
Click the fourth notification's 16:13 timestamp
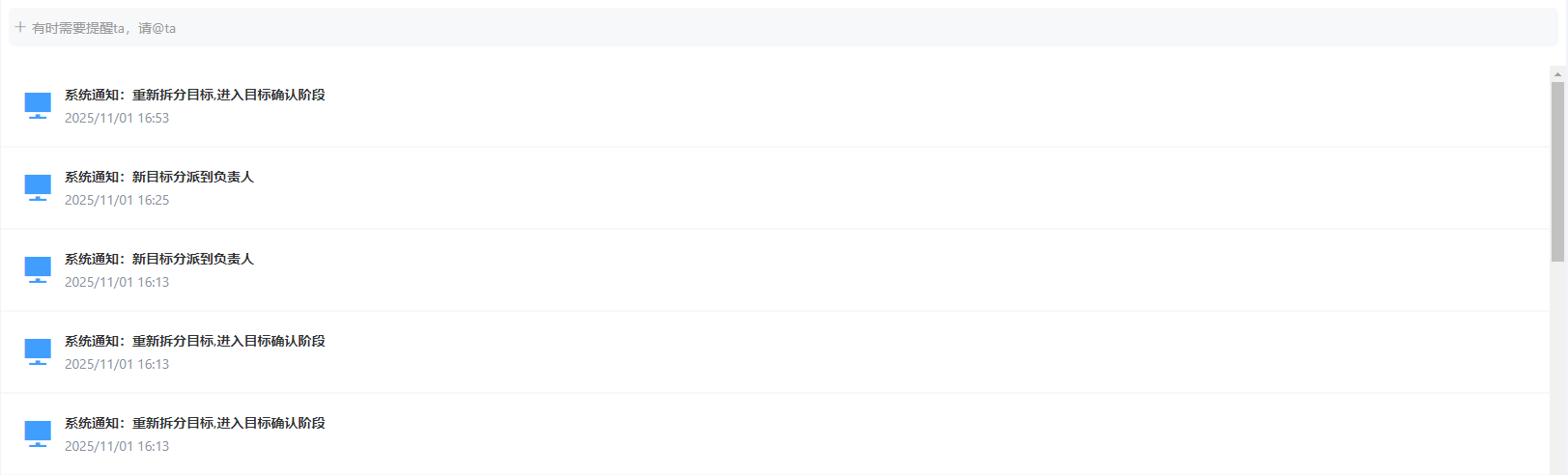point(117,364)
